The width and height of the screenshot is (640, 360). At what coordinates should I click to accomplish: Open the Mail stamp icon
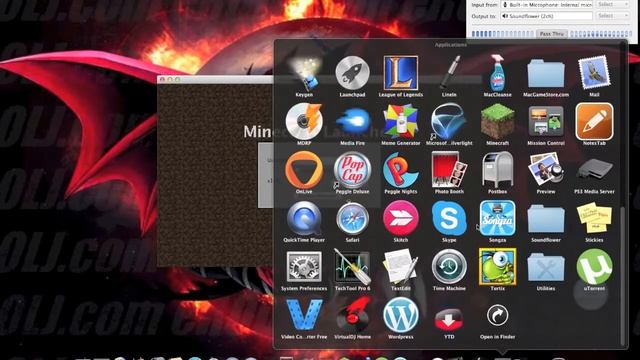(594, 73)
